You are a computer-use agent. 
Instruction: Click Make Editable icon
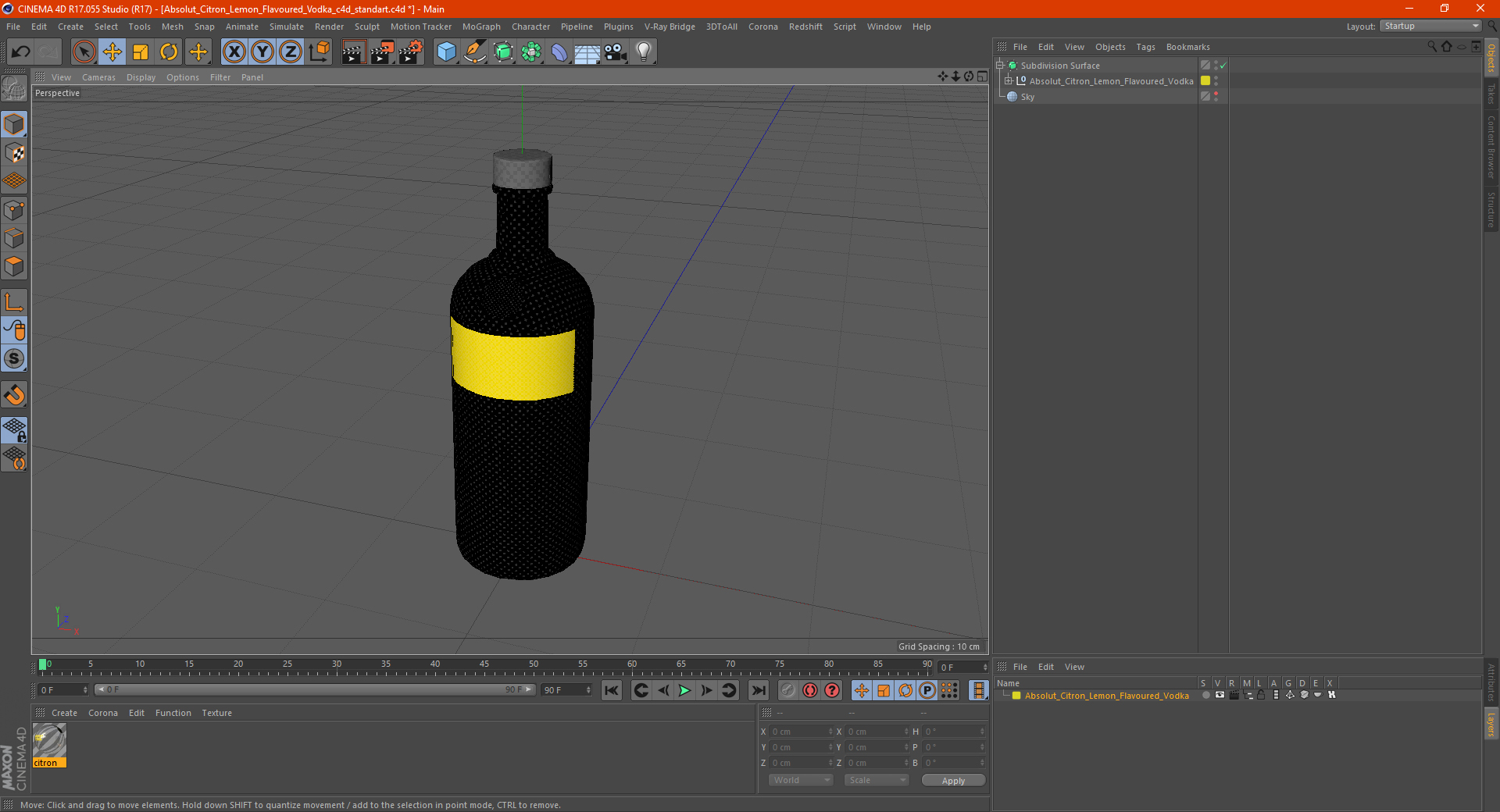14,89
